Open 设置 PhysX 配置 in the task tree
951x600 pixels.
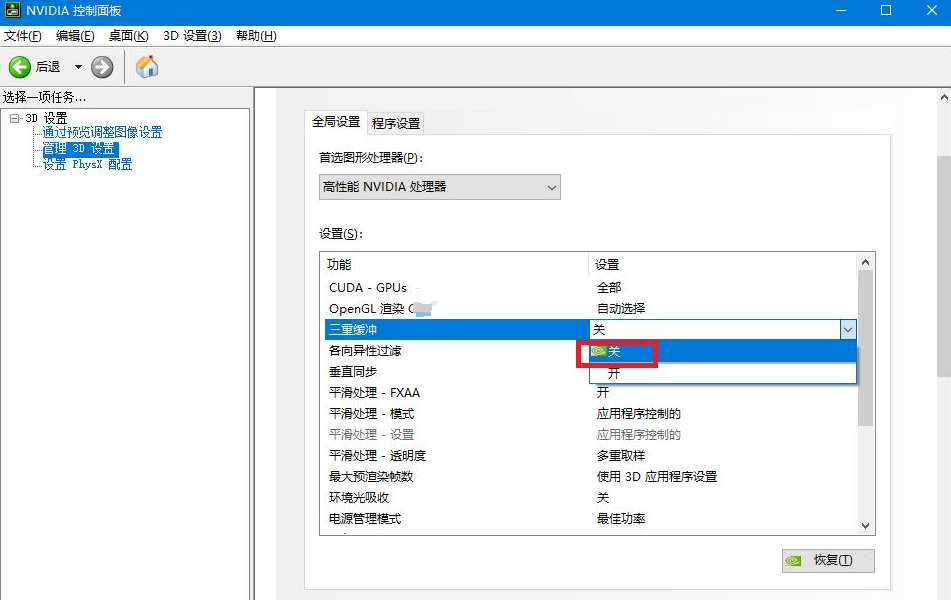click(87, 164)
